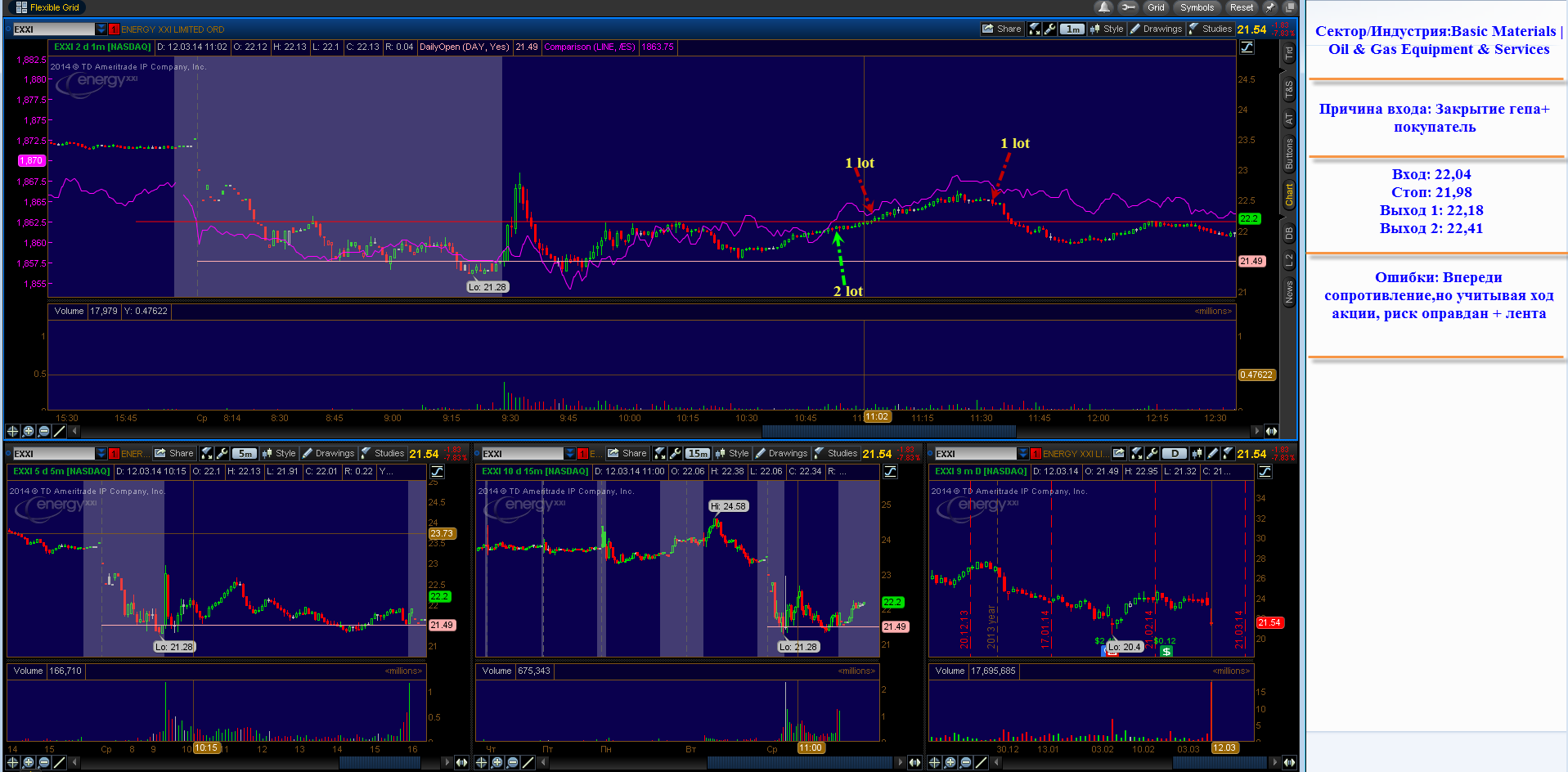Open Flexible Grid menu

[47, 7]
